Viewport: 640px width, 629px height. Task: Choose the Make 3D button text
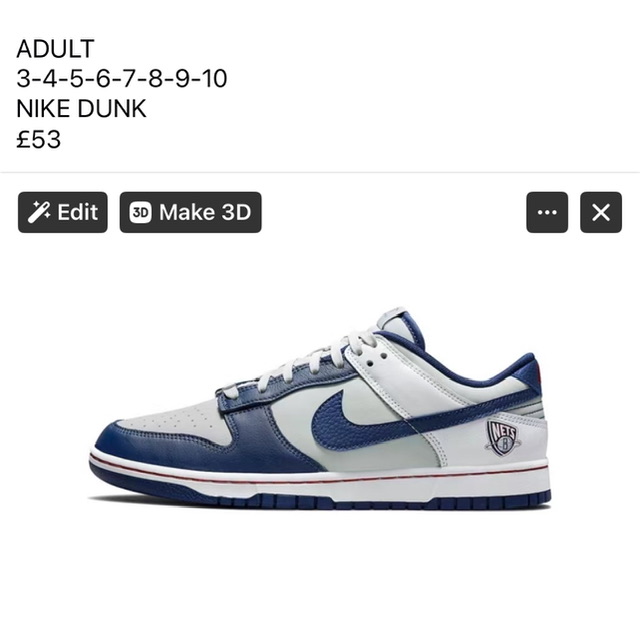pyautogui.click(x=205, y=212)
